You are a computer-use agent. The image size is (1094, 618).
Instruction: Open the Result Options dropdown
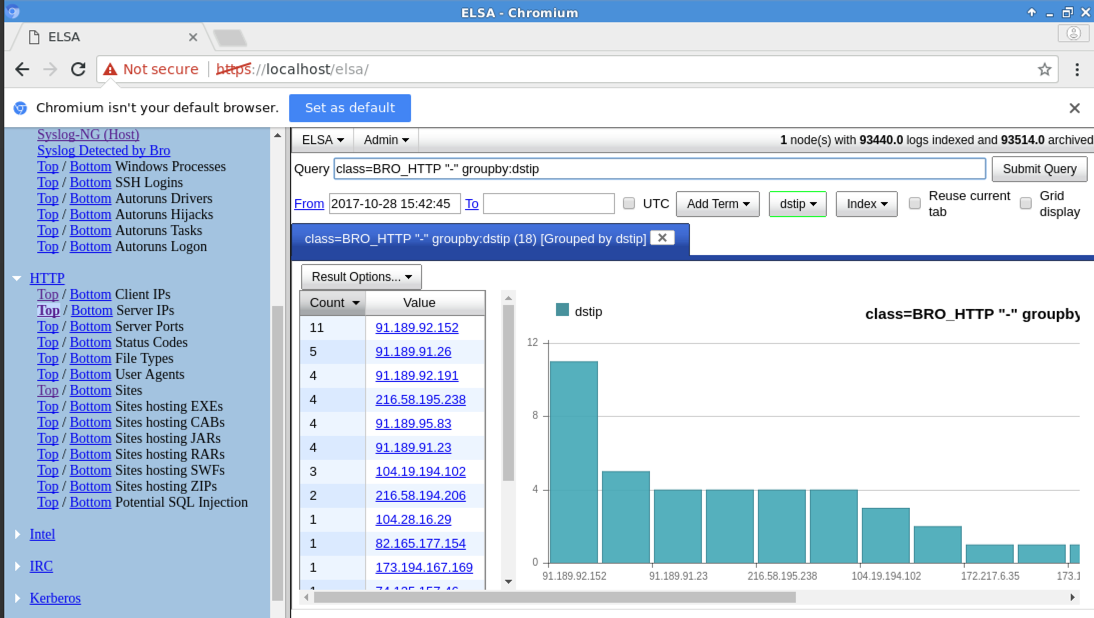(x=361, y=277)
